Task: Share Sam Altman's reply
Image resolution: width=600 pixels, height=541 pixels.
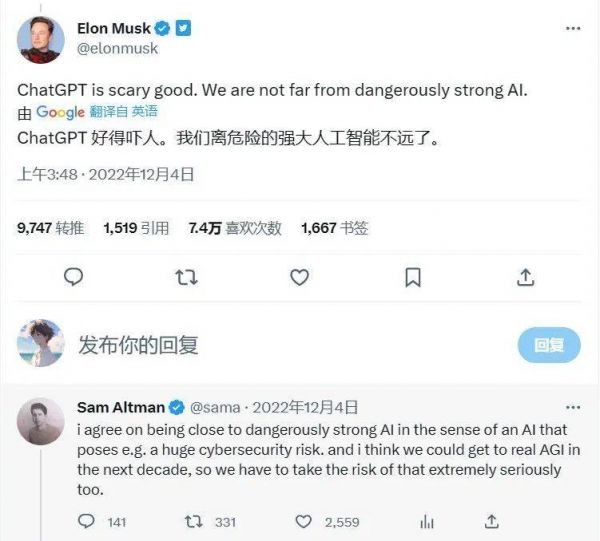Action: click(491, 521)
